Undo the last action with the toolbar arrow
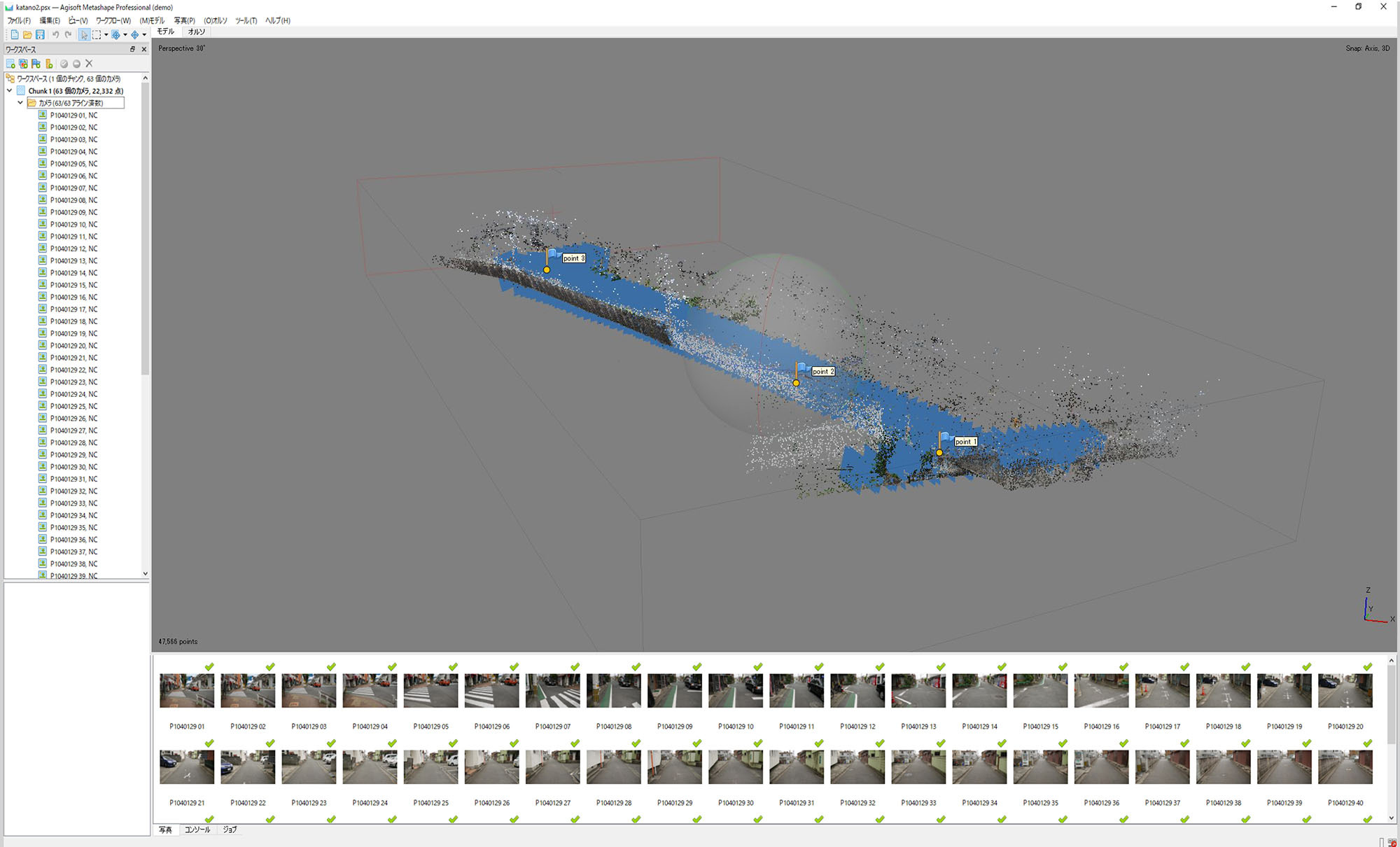The height and width of the screenshot is (847, 1400). (x=55, y=34)
